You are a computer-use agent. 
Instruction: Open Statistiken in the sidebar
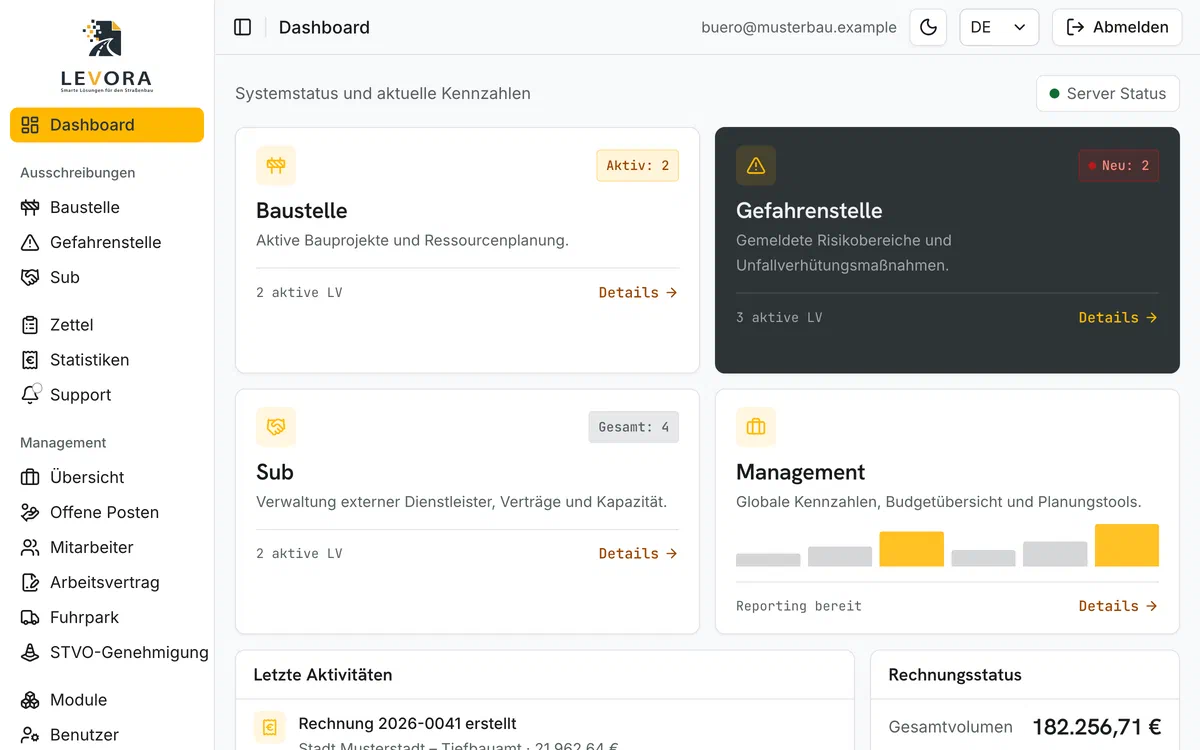(x=107, y=360)
